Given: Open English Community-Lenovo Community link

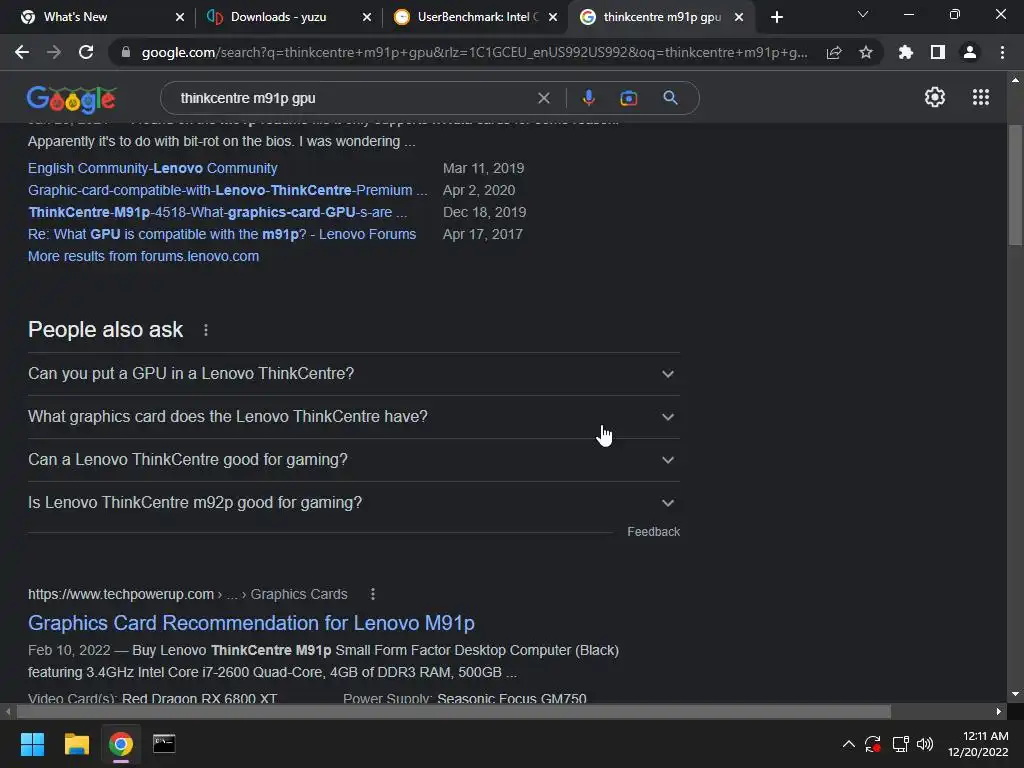Looking at the screenshot, I should coord(152,168).
